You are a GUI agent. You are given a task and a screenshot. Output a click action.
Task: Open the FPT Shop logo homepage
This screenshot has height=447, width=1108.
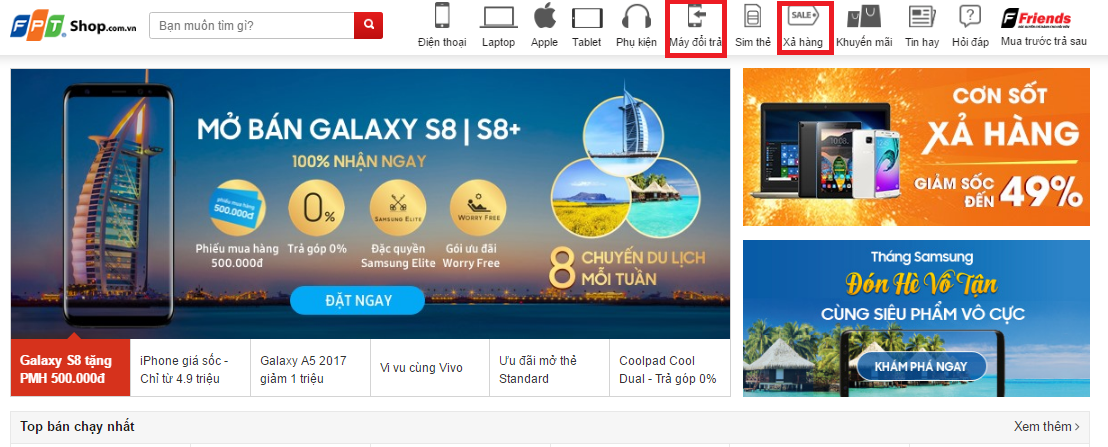coord(74,26)
